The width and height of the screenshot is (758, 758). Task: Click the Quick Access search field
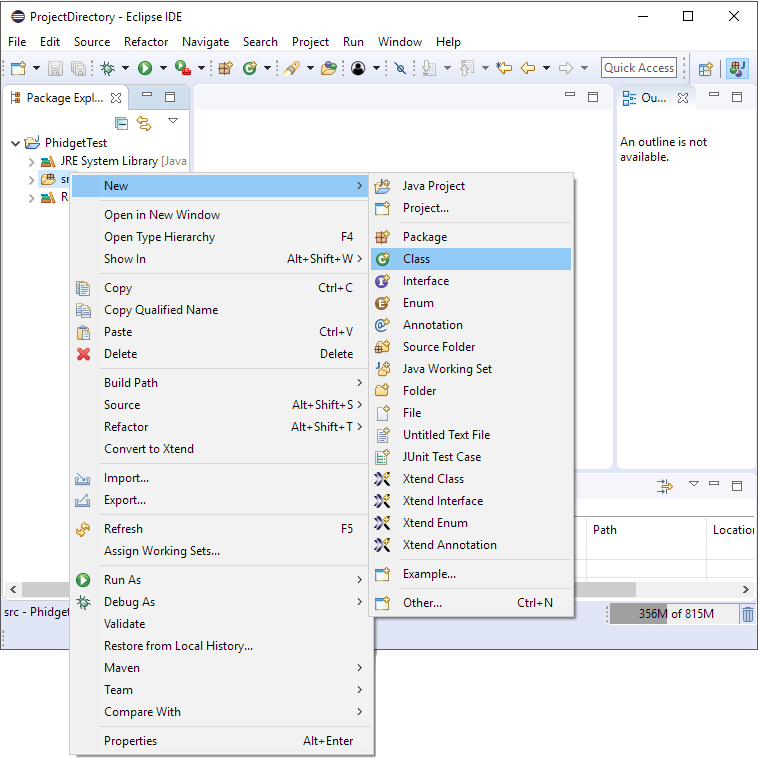(x=639, y=68)
